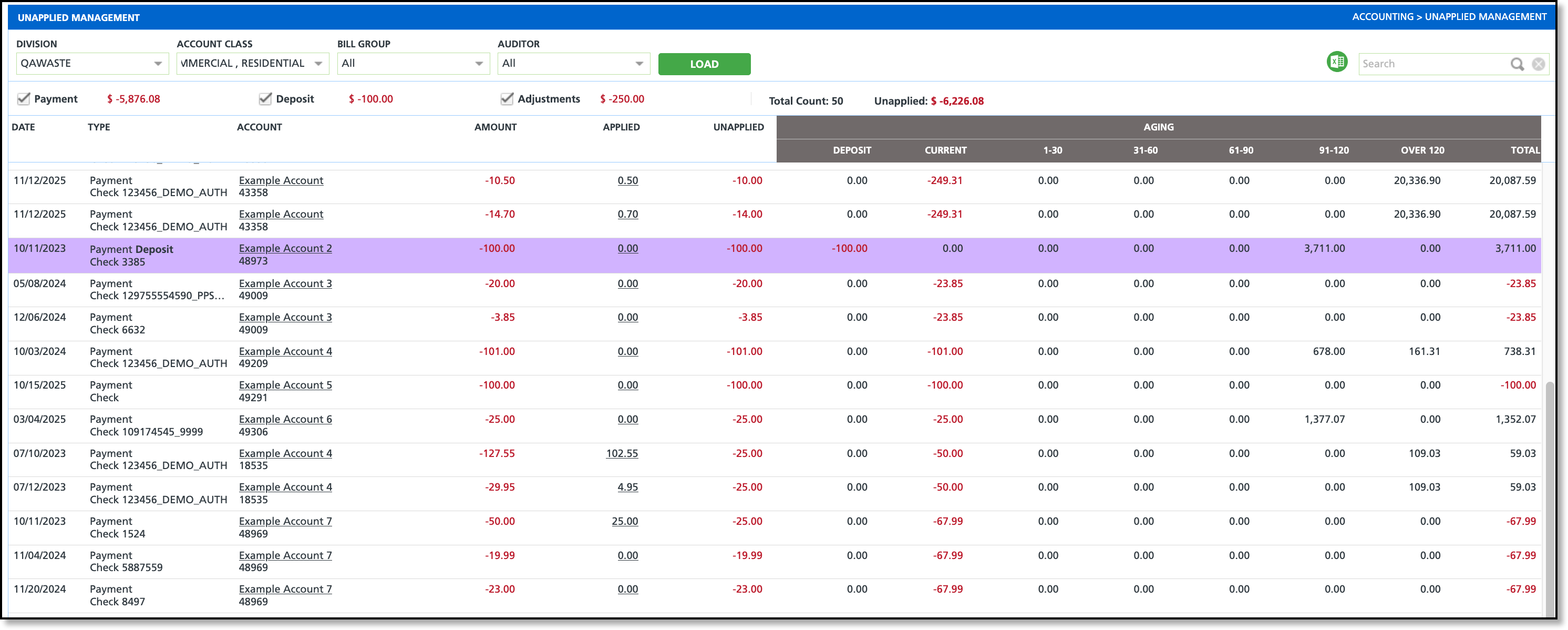Open the Example Account 6 link
Viewport: 1568px width, 630px height.
coord(285,419)
